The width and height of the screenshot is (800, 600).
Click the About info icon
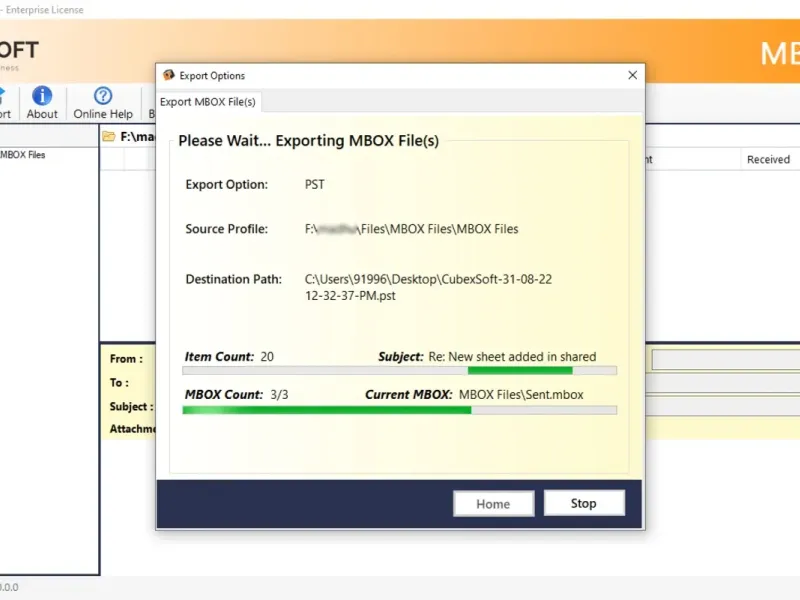pos(42,96)
